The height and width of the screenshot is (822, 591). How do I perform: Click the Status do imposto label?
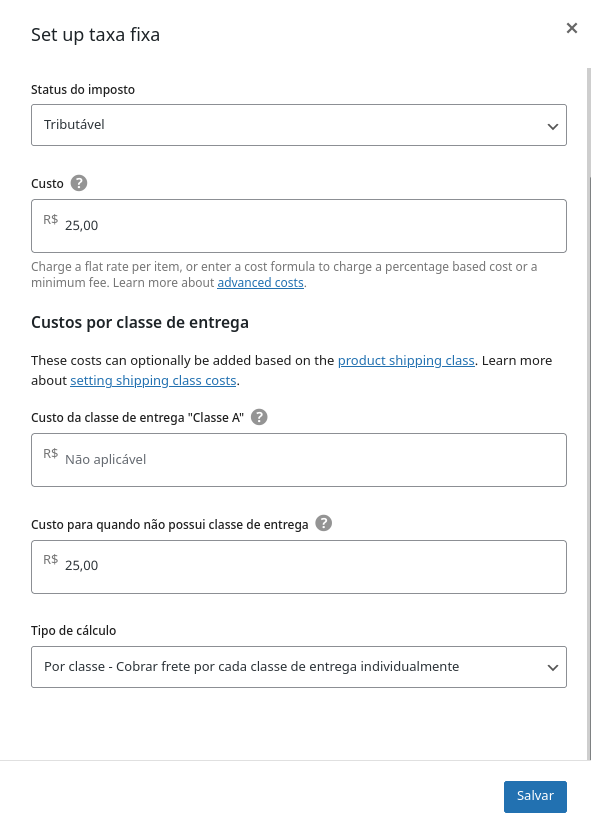click(83, 90)
